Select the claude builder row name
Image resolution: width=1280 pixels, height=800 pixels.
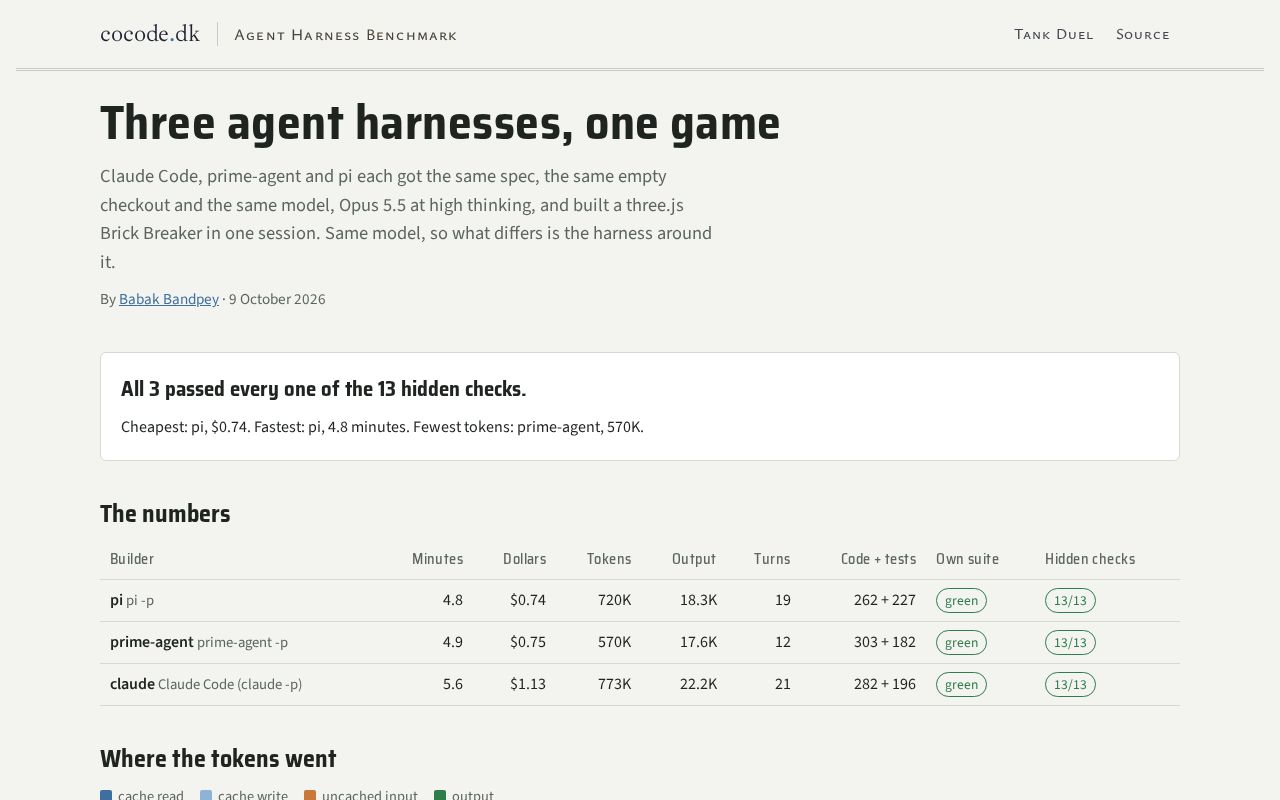point(132,684)
